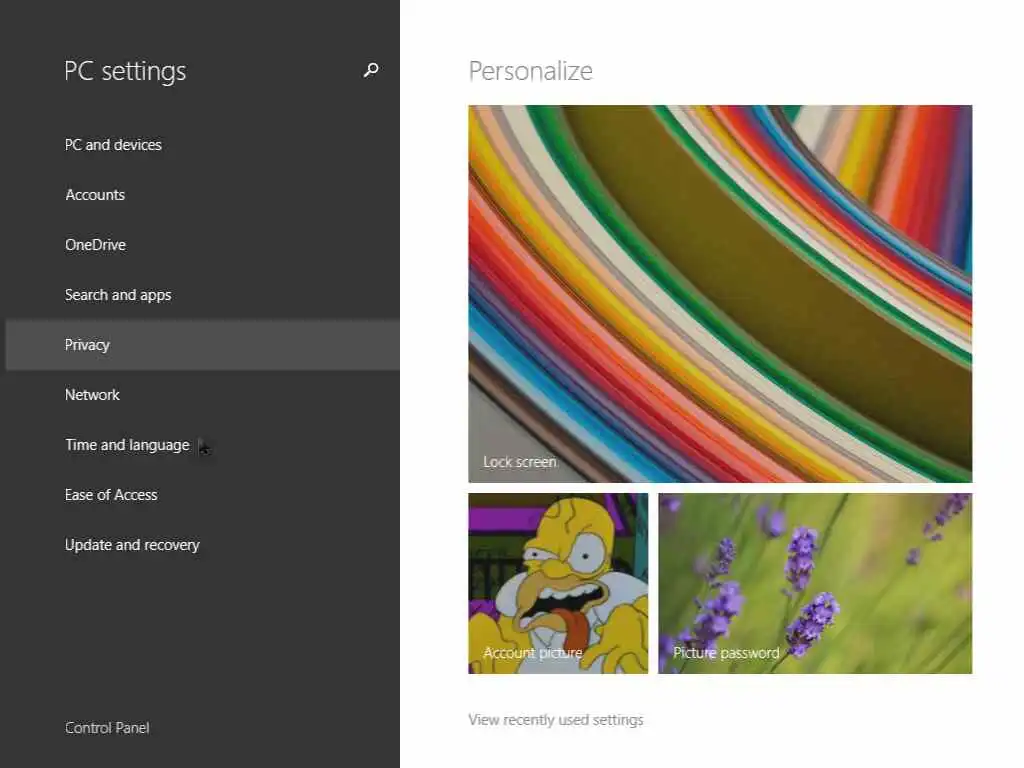
Task: Click the 'Lock screen' caption text
Action: click(x=519, y=462)
